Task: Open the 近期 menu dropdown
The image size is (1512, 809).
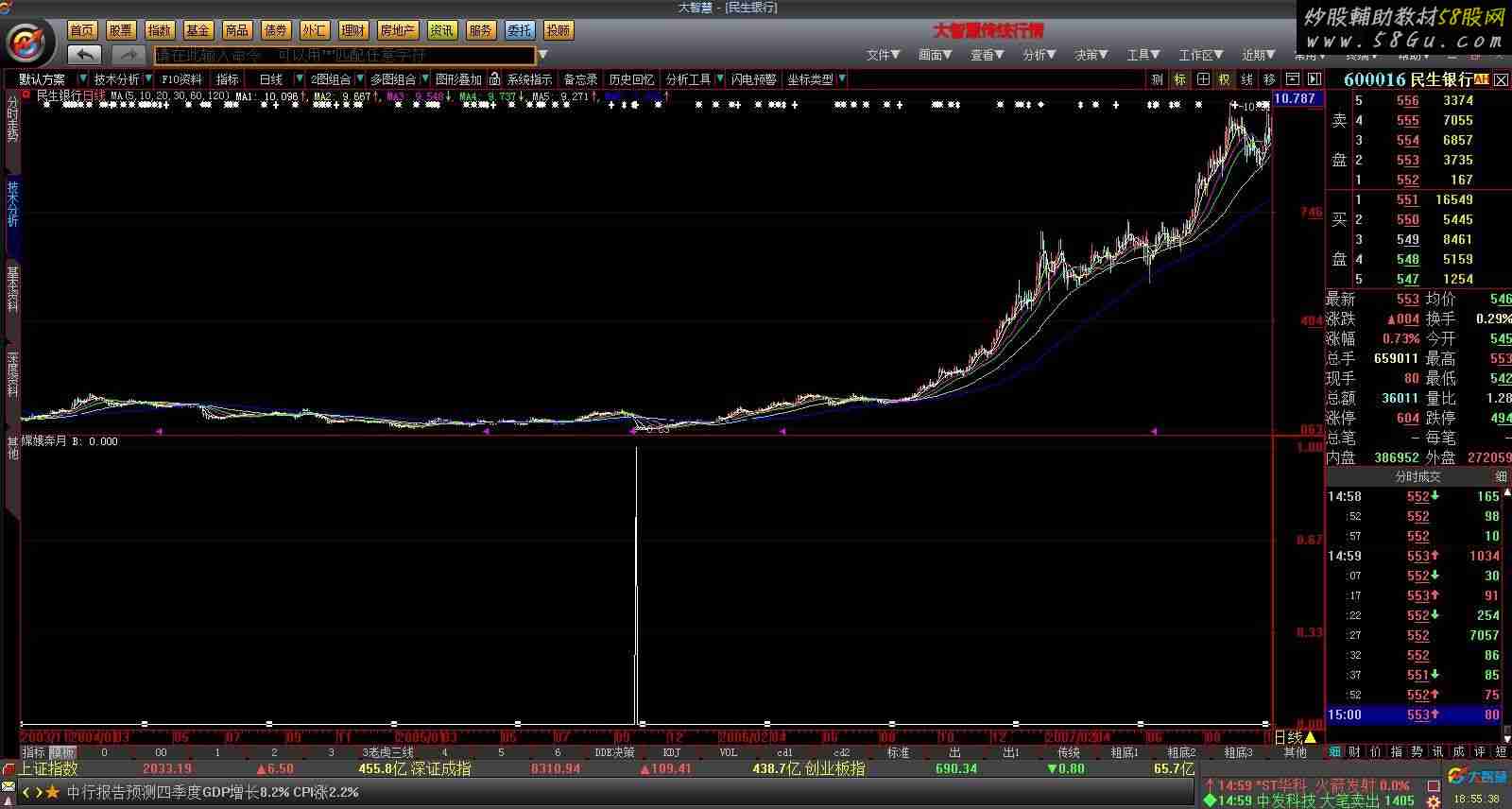Action: tap(1259, 56)
